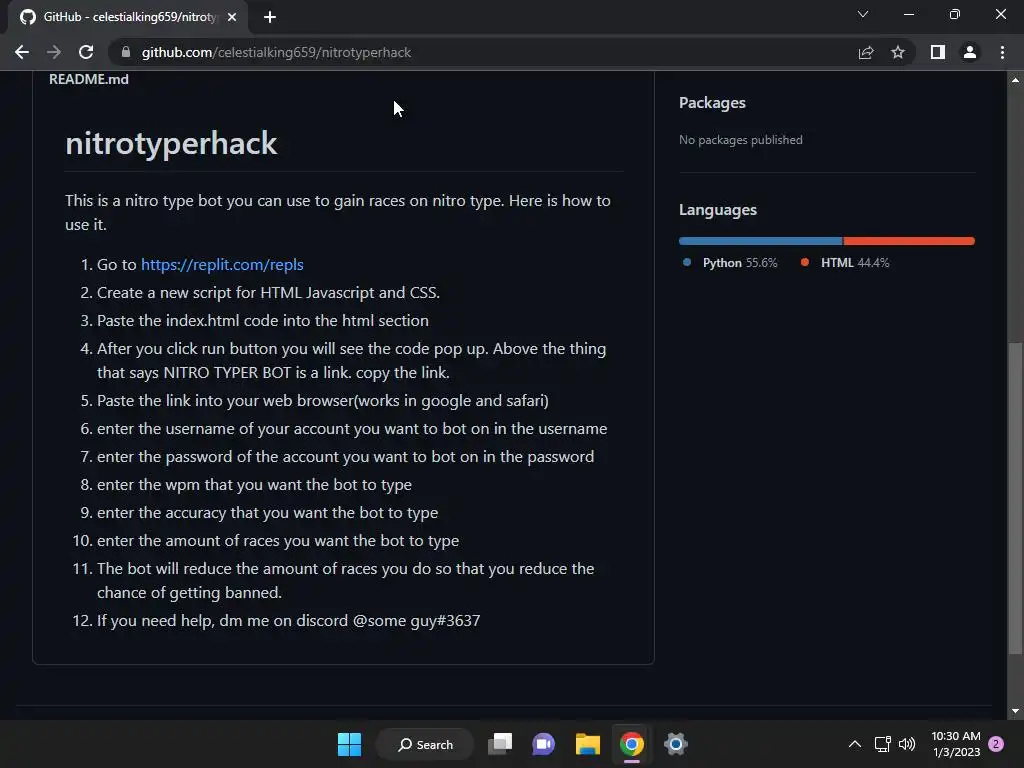Expand the tab search chevron
The height and width of the screenshot is (768, 1024).
(x=863, y=14)
